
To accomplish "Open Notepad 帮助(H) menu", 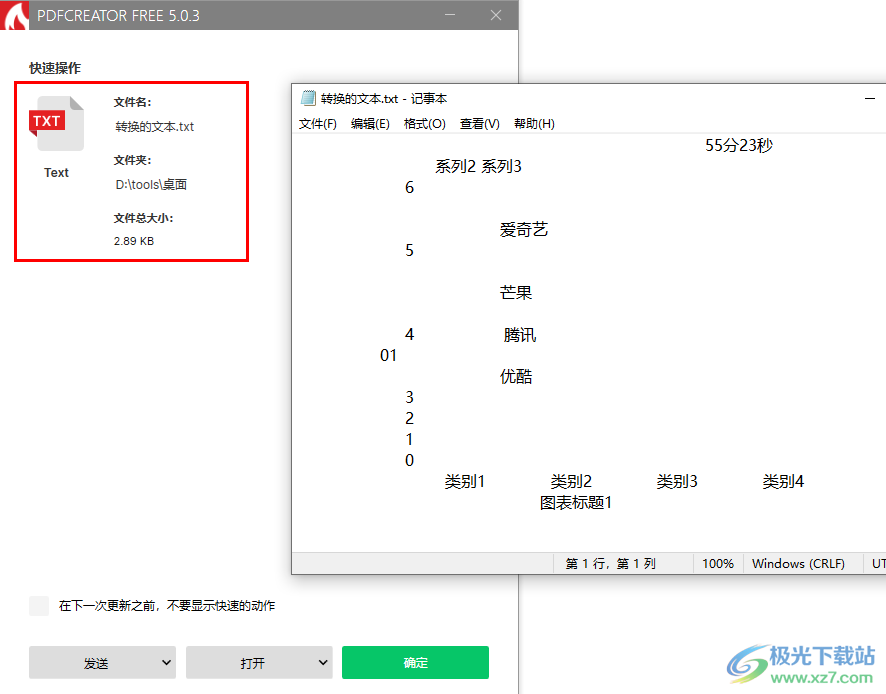I will (534, 123).
